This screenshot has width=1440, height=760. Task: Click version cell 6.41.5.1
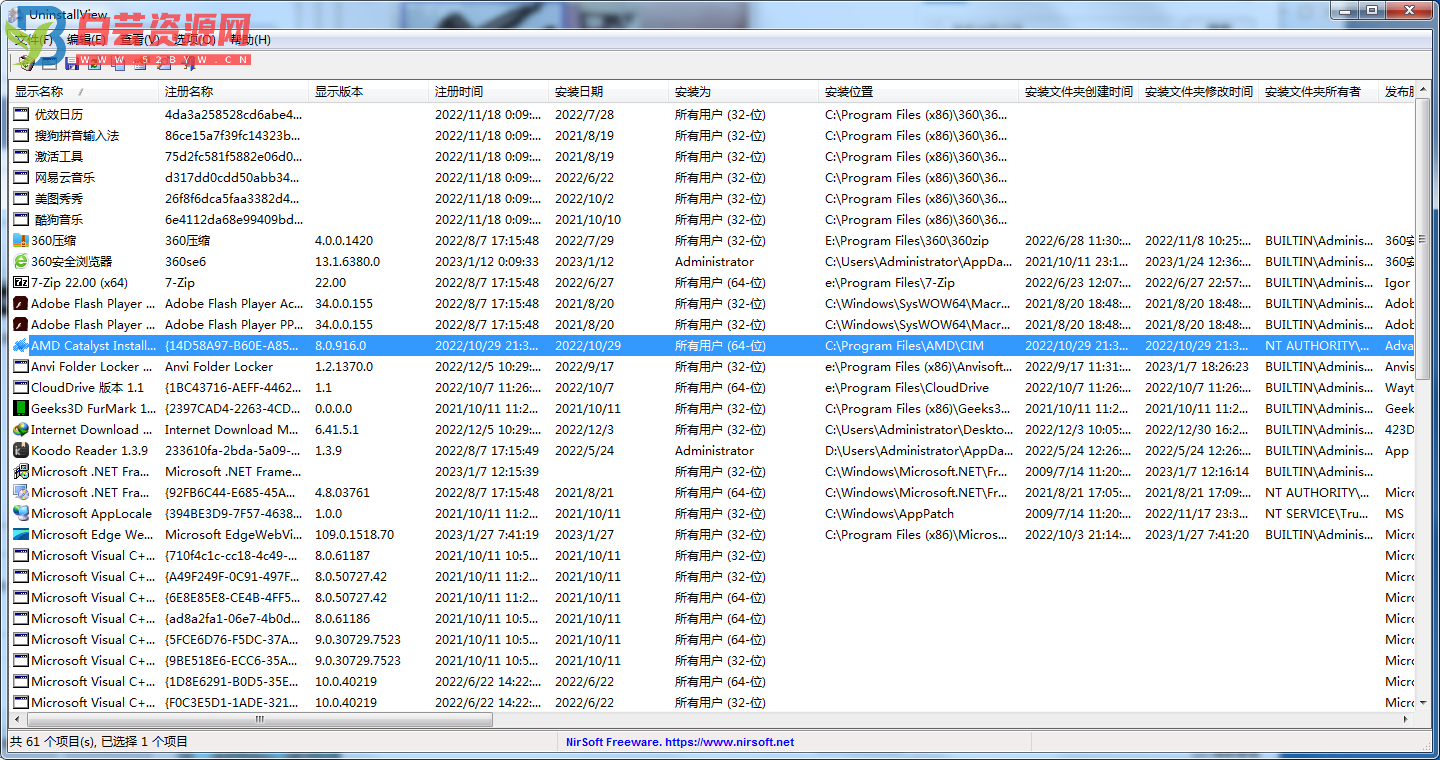point(337,429)
